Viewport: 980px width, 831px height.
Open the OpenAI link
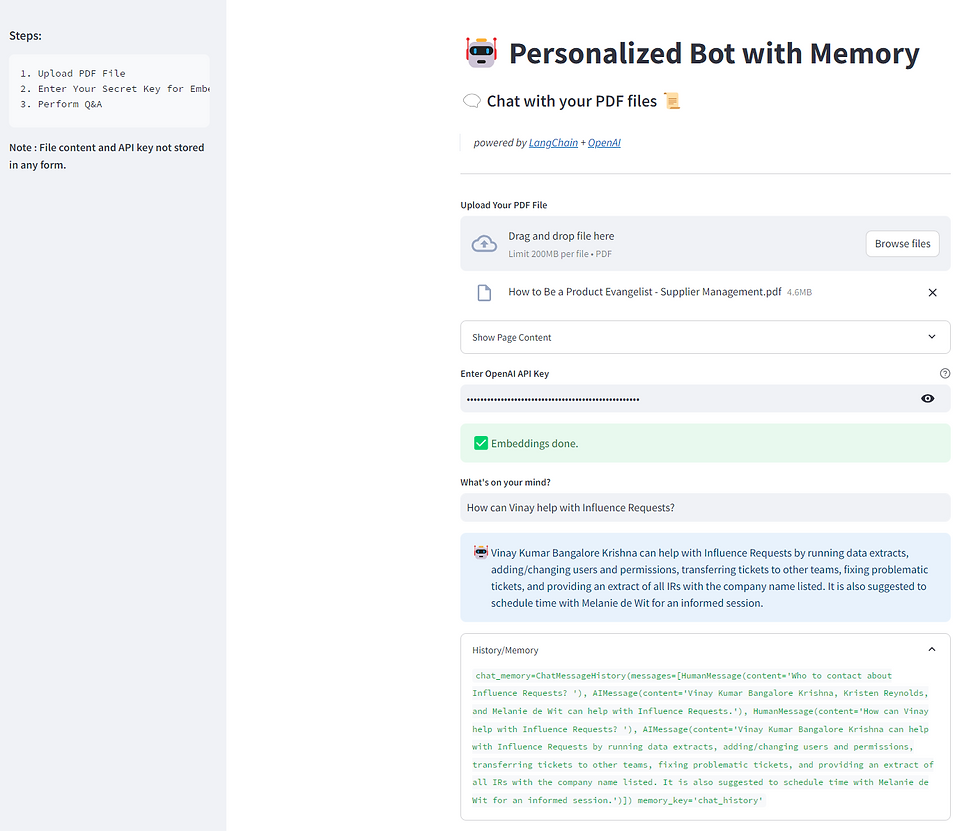(x=604, y=142)
